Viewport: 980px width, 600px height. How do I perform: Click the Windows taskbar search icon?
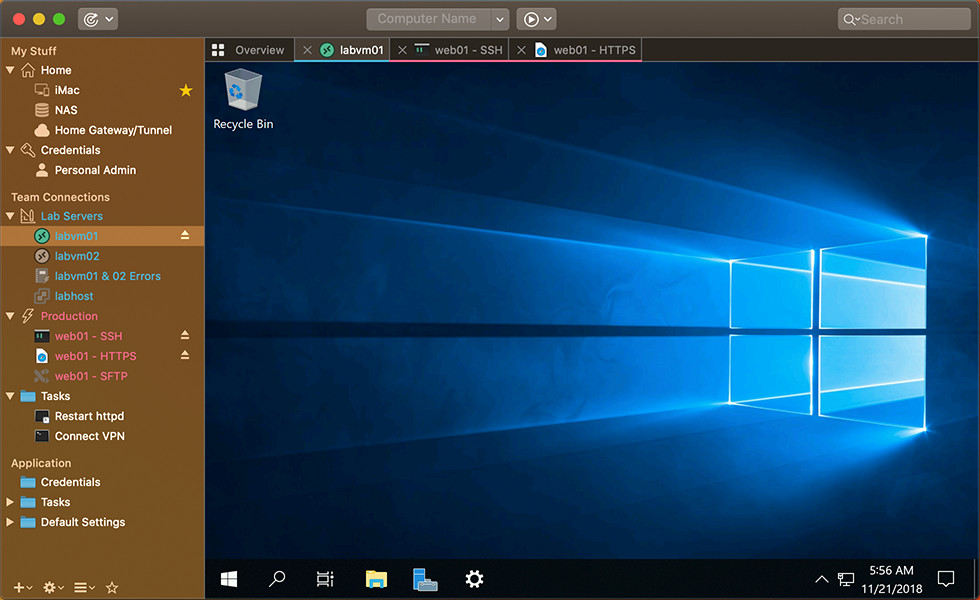(x=277, y=579)
